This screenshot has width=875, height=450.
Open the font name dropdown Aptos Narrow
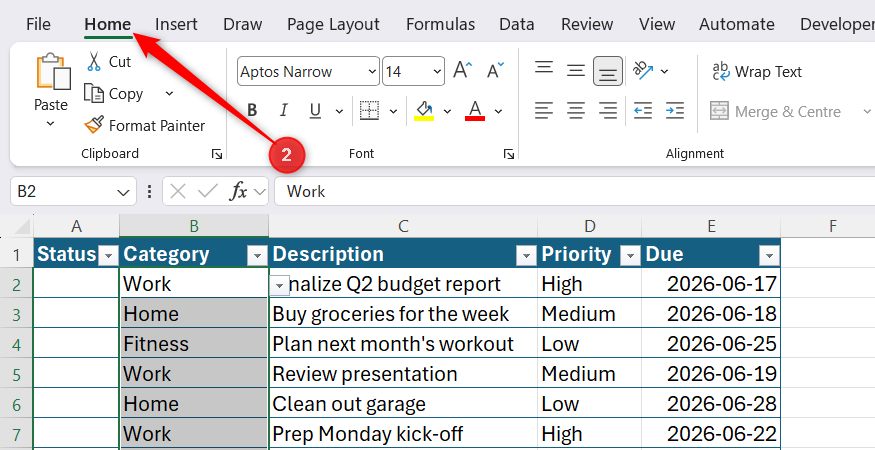coord(372,71)
